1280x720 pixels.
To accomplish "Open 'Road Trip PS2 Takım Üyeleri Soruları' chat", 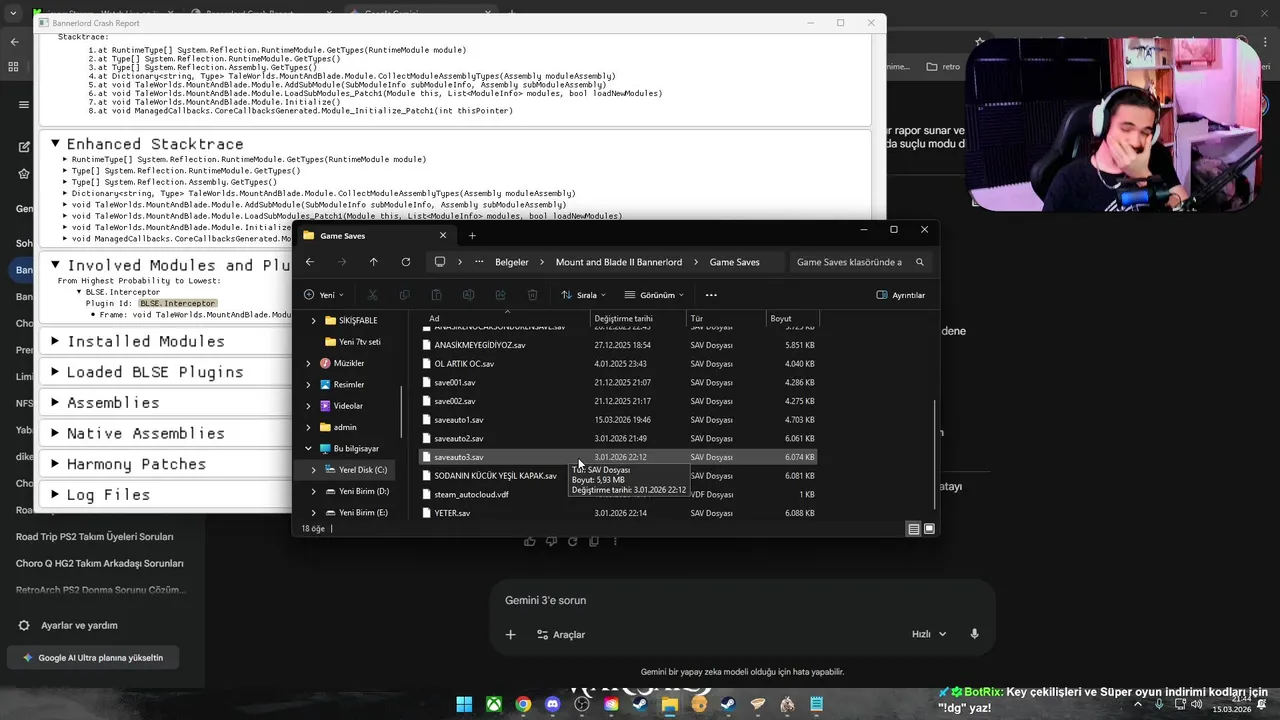I will click(95, 537).
